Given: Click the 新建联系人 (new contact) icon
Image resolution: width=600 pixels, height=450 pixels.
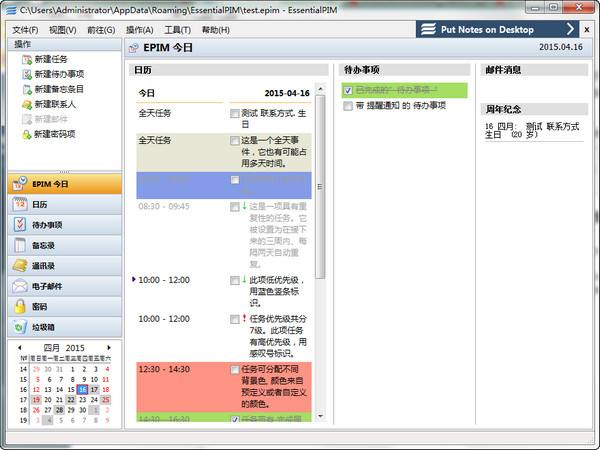Looking at the screenshot, I should (x=27, y=104).
